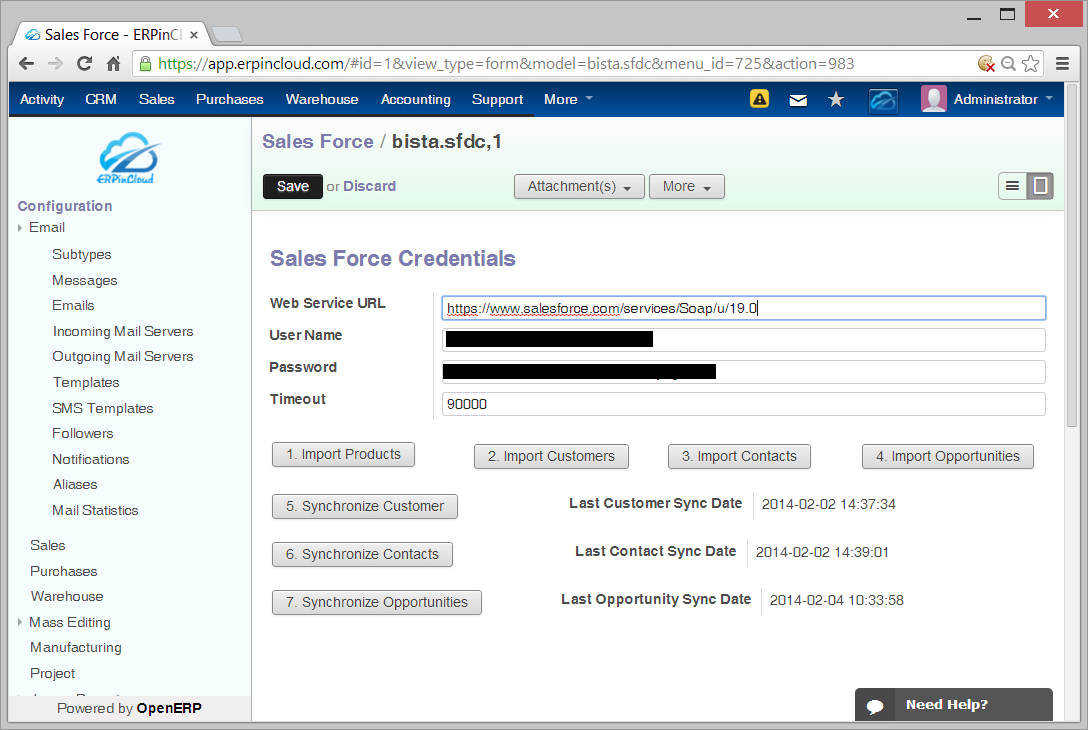This screenshot has width=1088, height=730.
Task: Click into the Password field
Action: coord(743,372)
